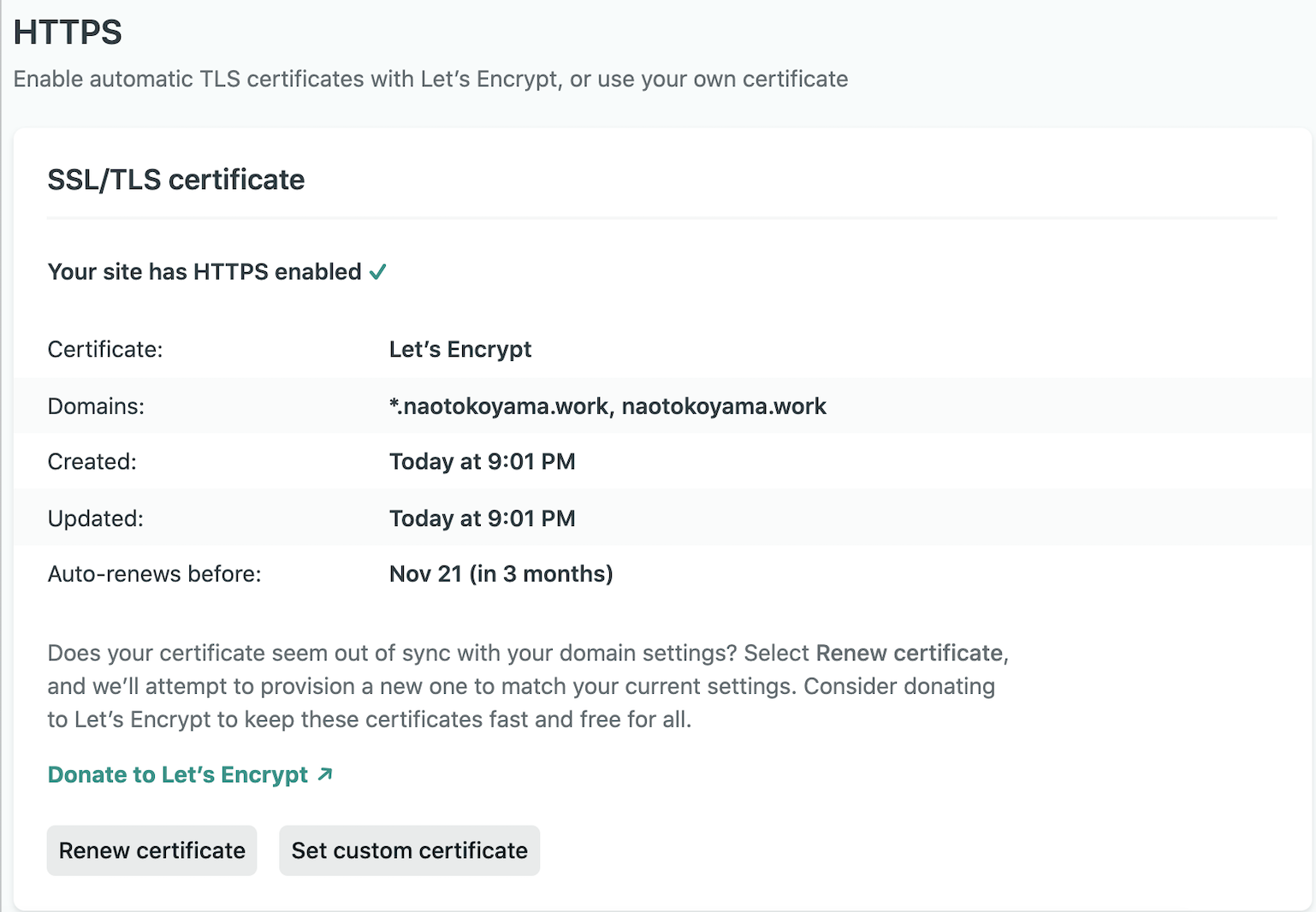Click the SSL/TLS certificate section title
This screenshot has width=1316, height=912.
pyautogui.click(x=175, y=180)
